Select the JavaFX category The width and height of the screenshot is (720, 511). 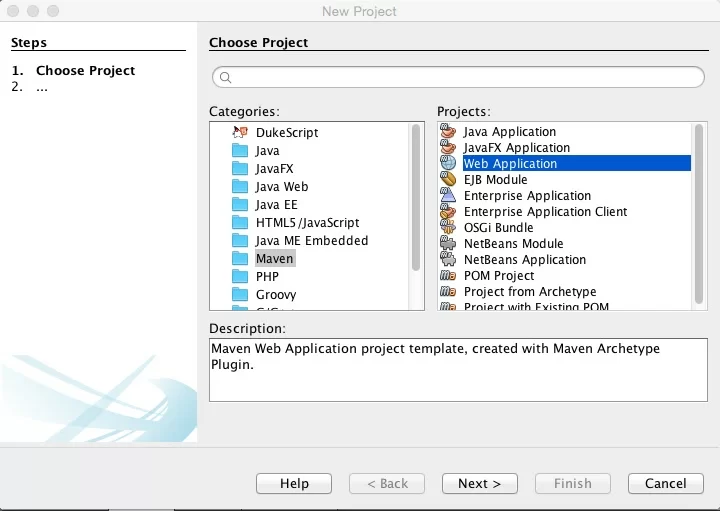pos(275,168)
